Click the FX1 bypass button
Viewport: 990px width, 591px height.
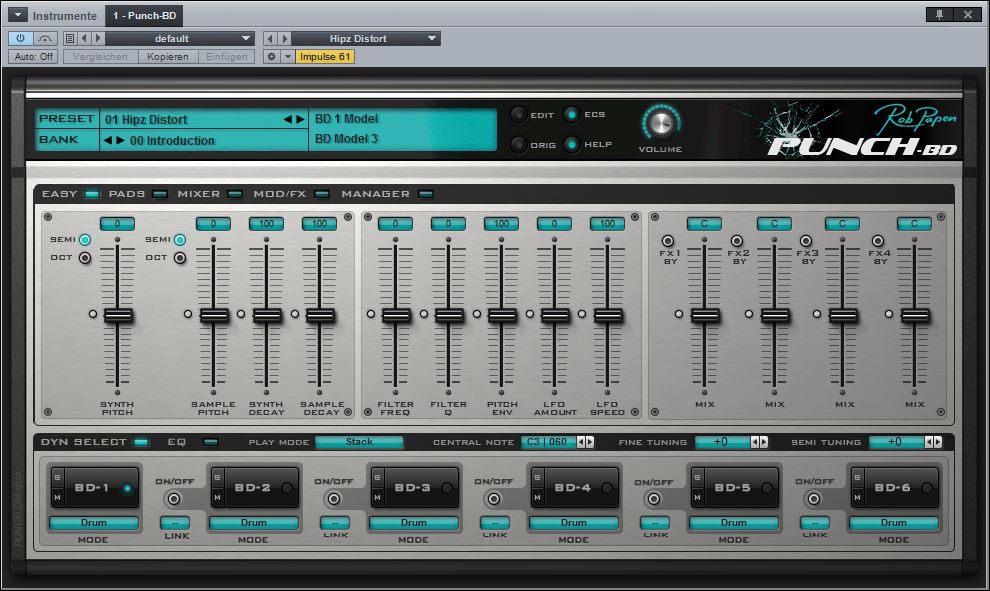tap(667, 241)
